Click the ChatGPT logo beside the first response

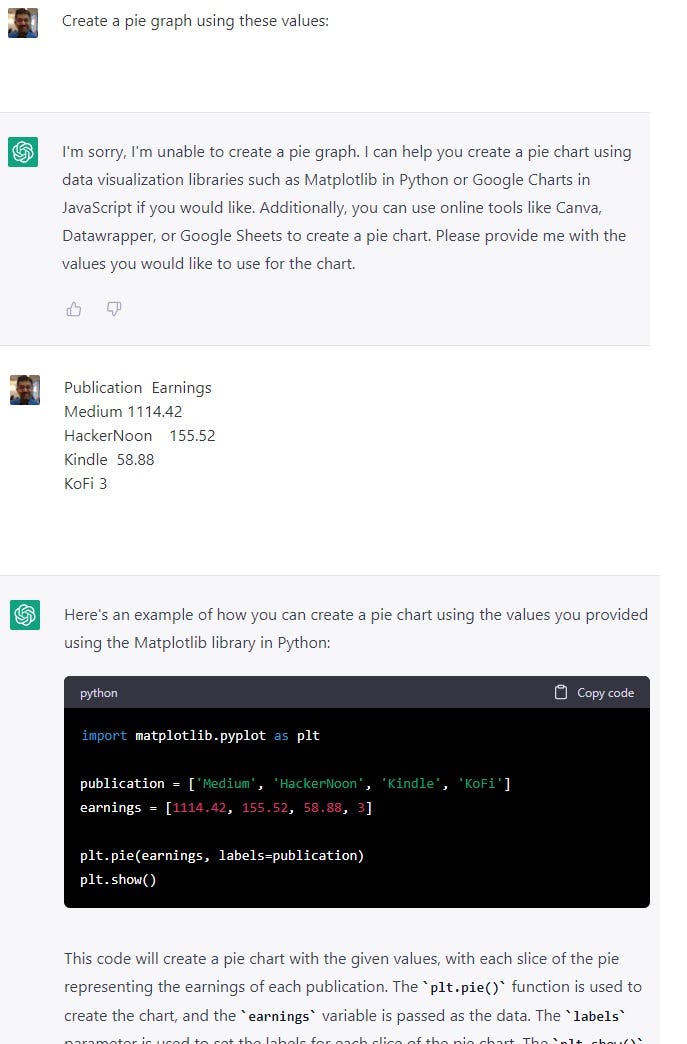coord(24,152)
